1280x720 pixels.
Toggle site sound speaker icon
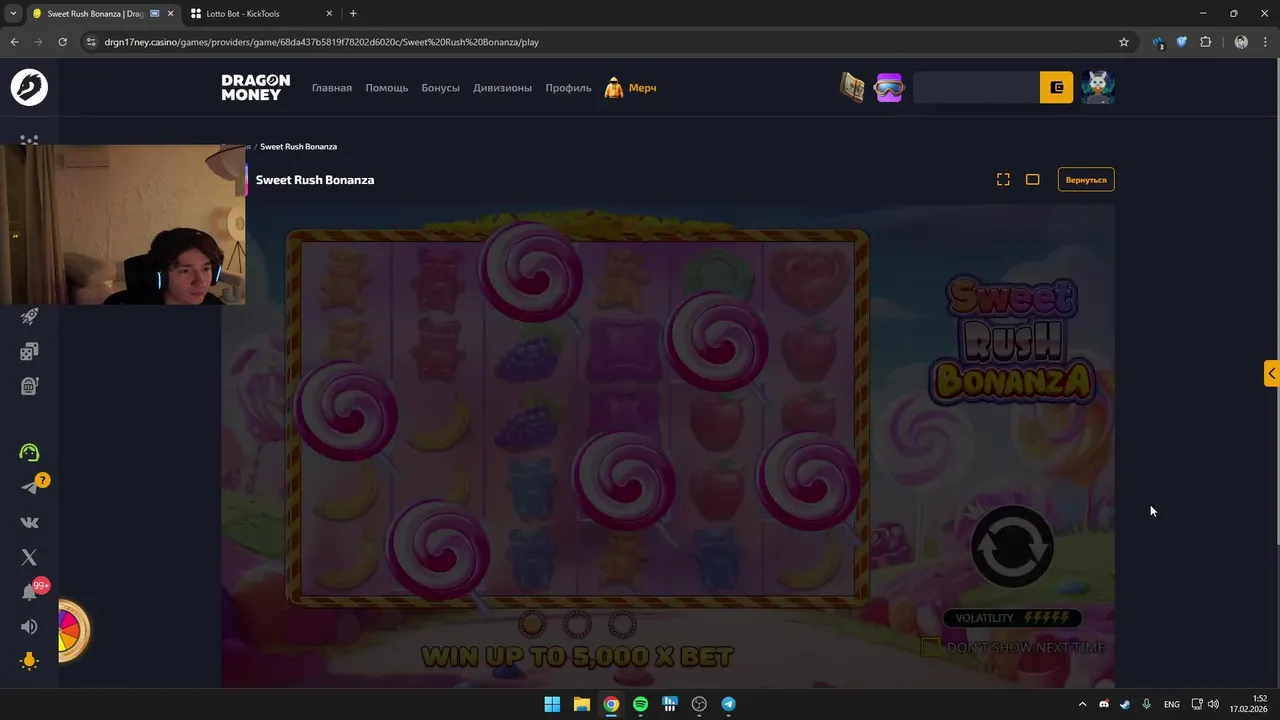tap(29, 627)
